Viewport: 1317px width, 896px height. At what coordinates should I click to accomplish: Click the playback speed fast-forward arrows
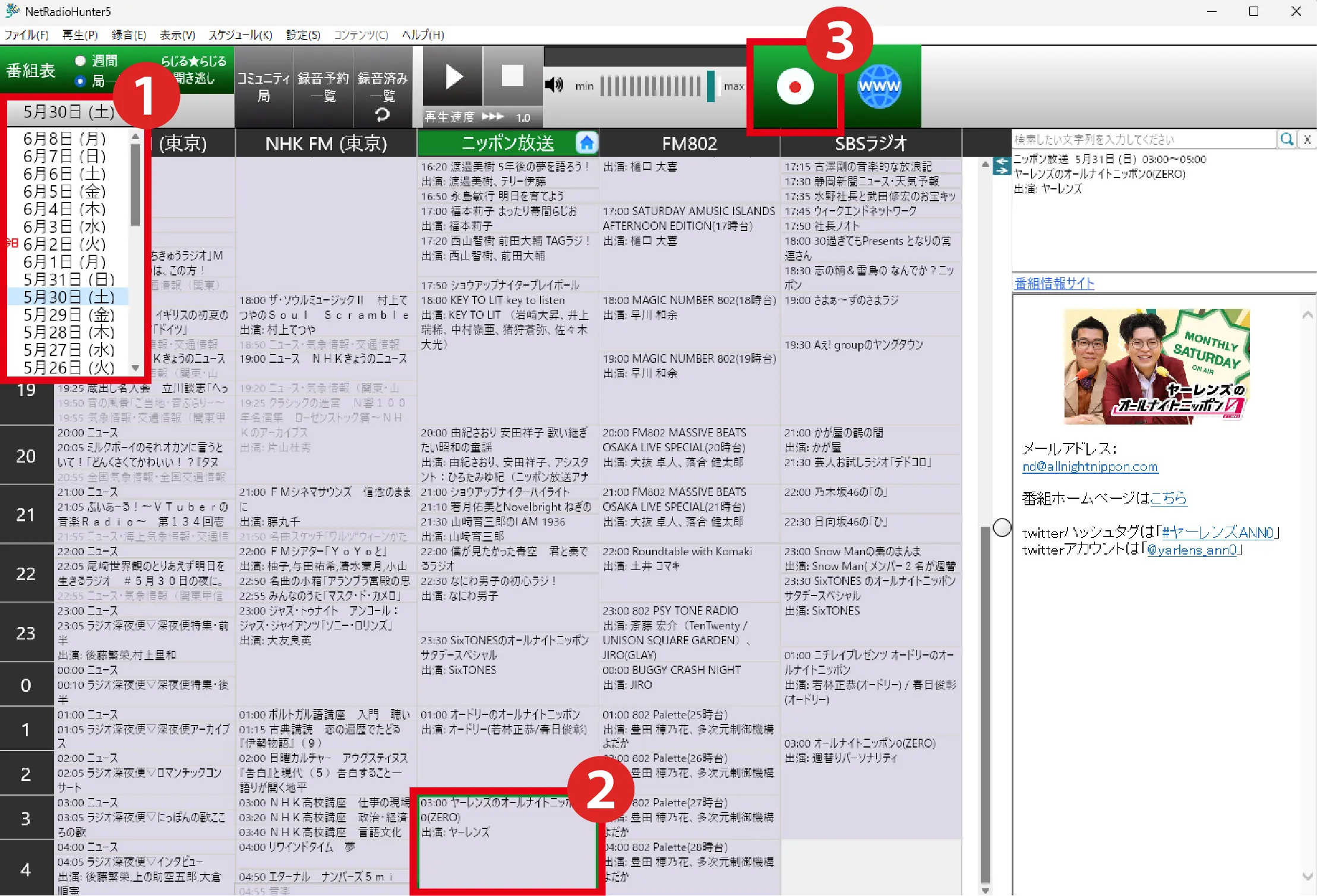tap(492, 117)
